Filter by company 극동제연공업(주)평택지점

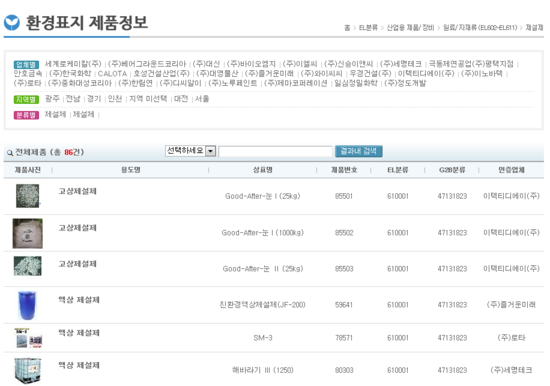tap(471, 64)
